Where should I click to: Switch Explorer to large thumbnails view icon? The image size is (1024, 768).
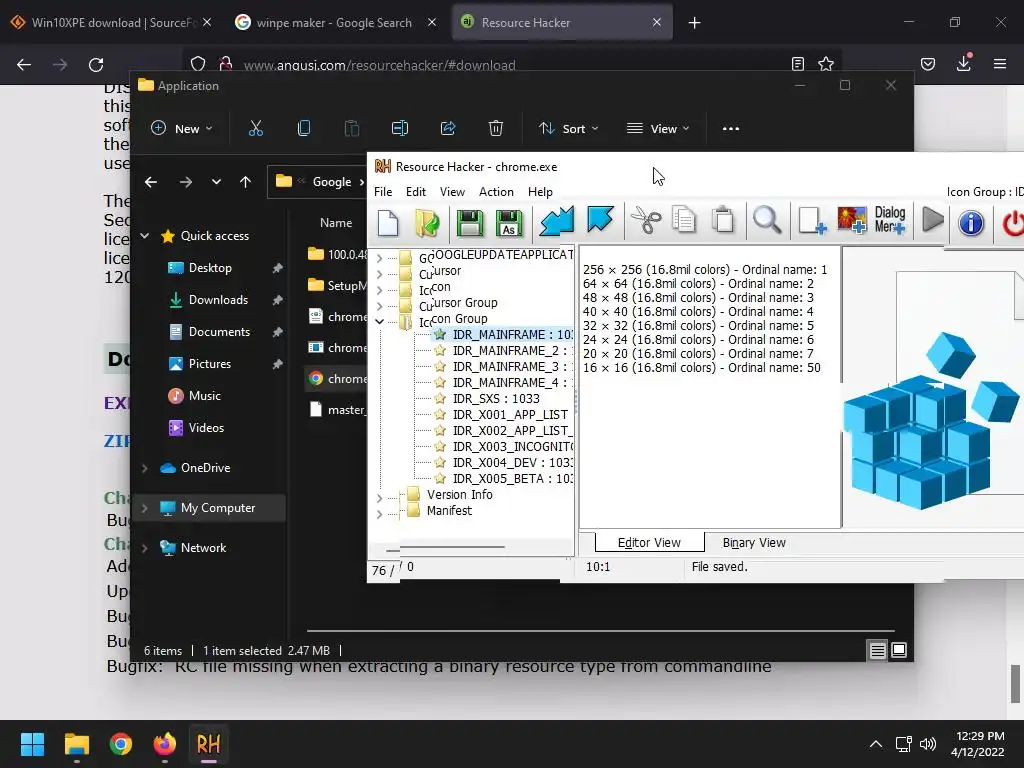pos(899,650)
